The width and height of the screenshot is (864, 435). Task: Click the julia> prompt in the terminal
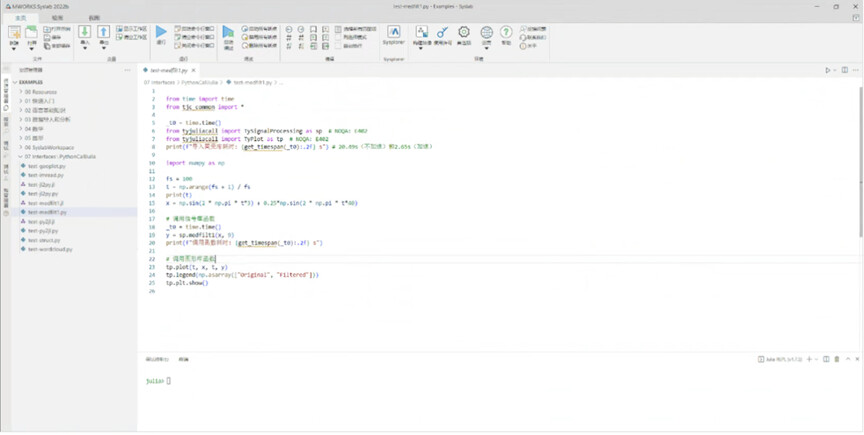click(x=155, y=381)
